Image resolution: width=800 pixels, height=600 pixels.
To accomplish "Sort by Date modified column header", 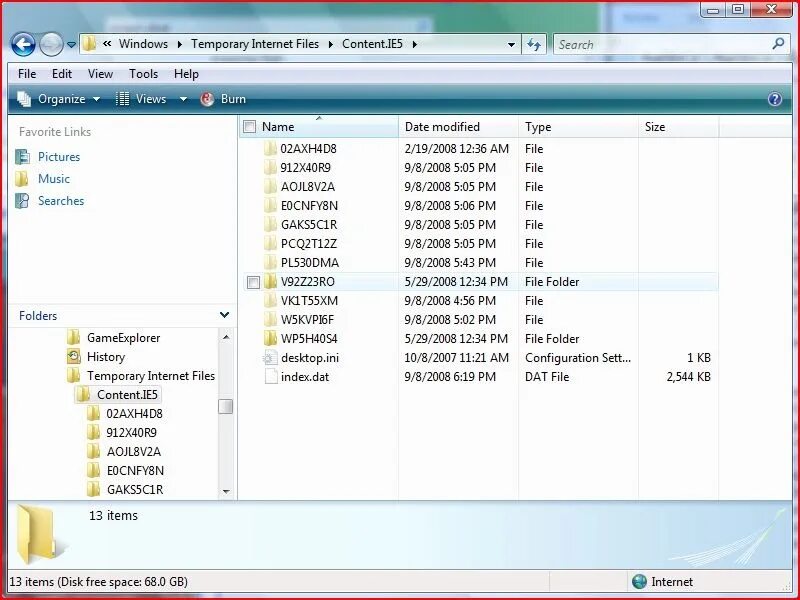I will (x=458, y=127).
